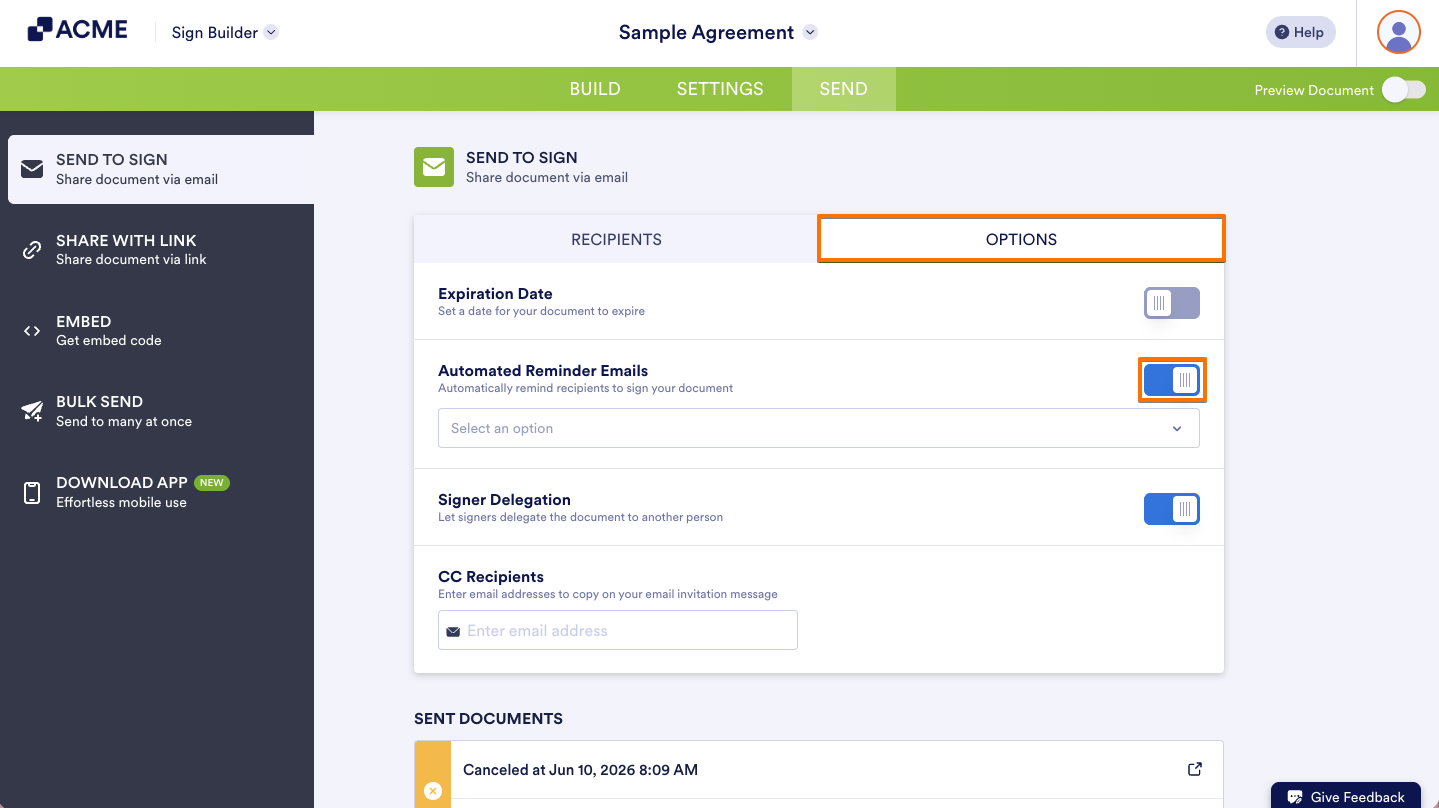Image resolution: width=1439 pixels, height=808 pixels.
Task: Click the mobile phone icon in sidebar
Action: tap(32, 492)
